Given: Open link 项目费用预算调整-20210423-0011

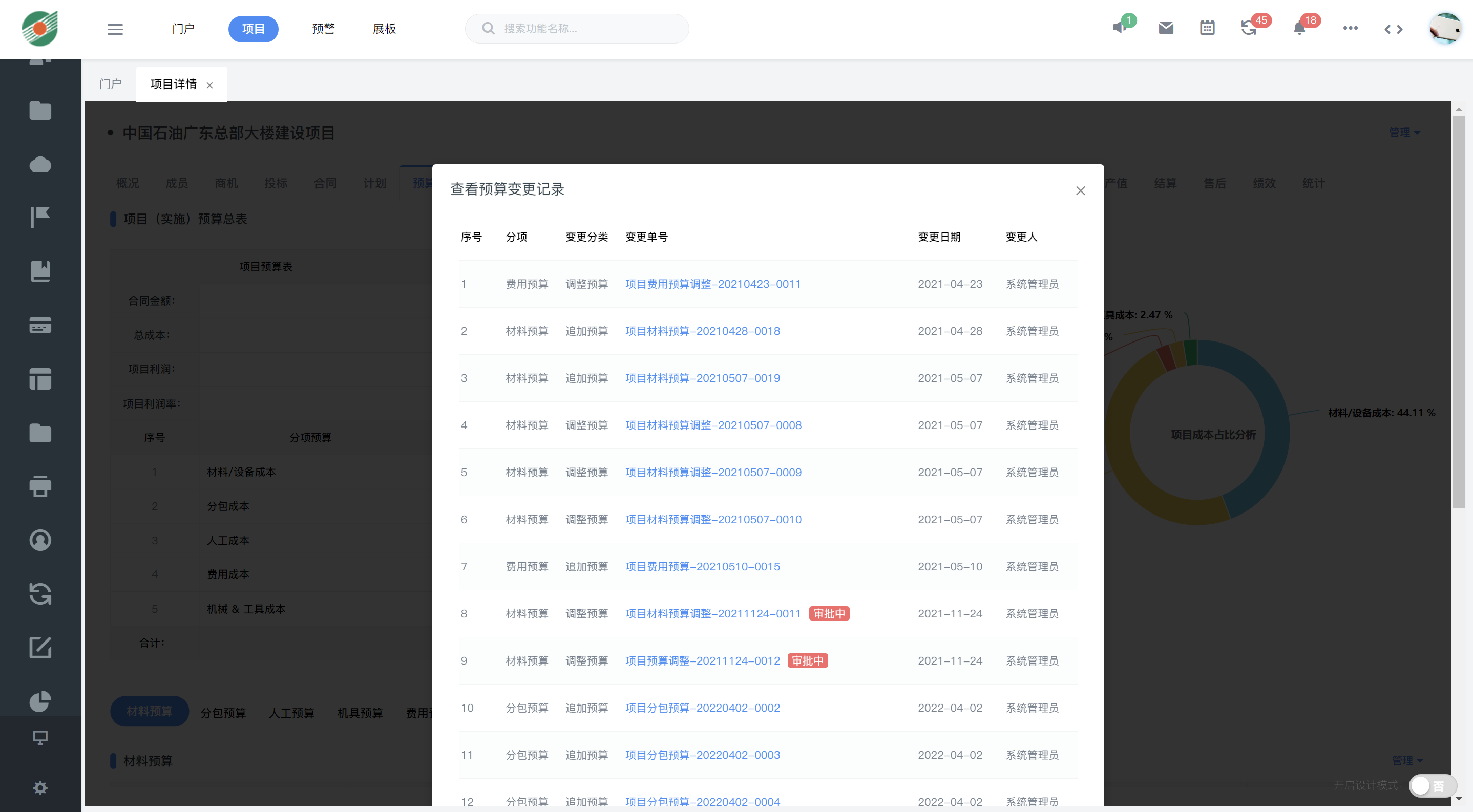Looking at the screenshot, I should pos(713,284).
